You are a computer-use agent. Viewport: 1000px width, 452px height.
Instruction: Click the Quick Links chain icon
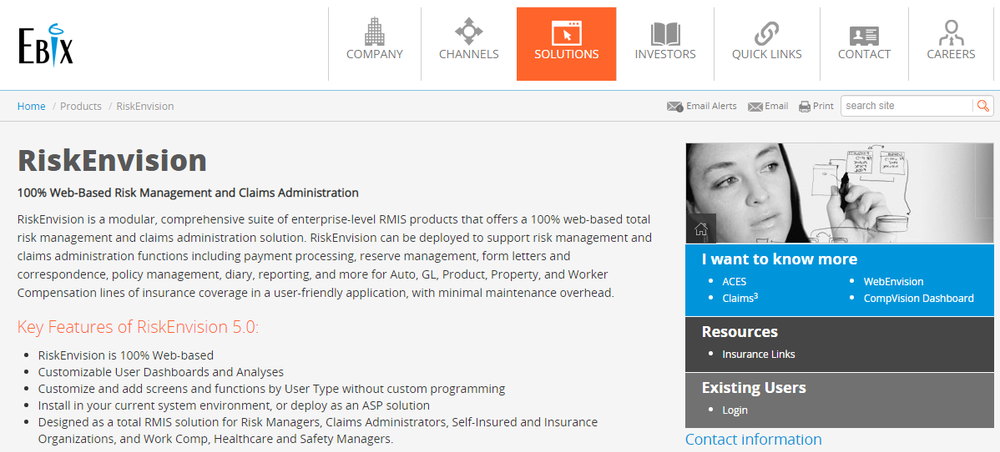767,32
